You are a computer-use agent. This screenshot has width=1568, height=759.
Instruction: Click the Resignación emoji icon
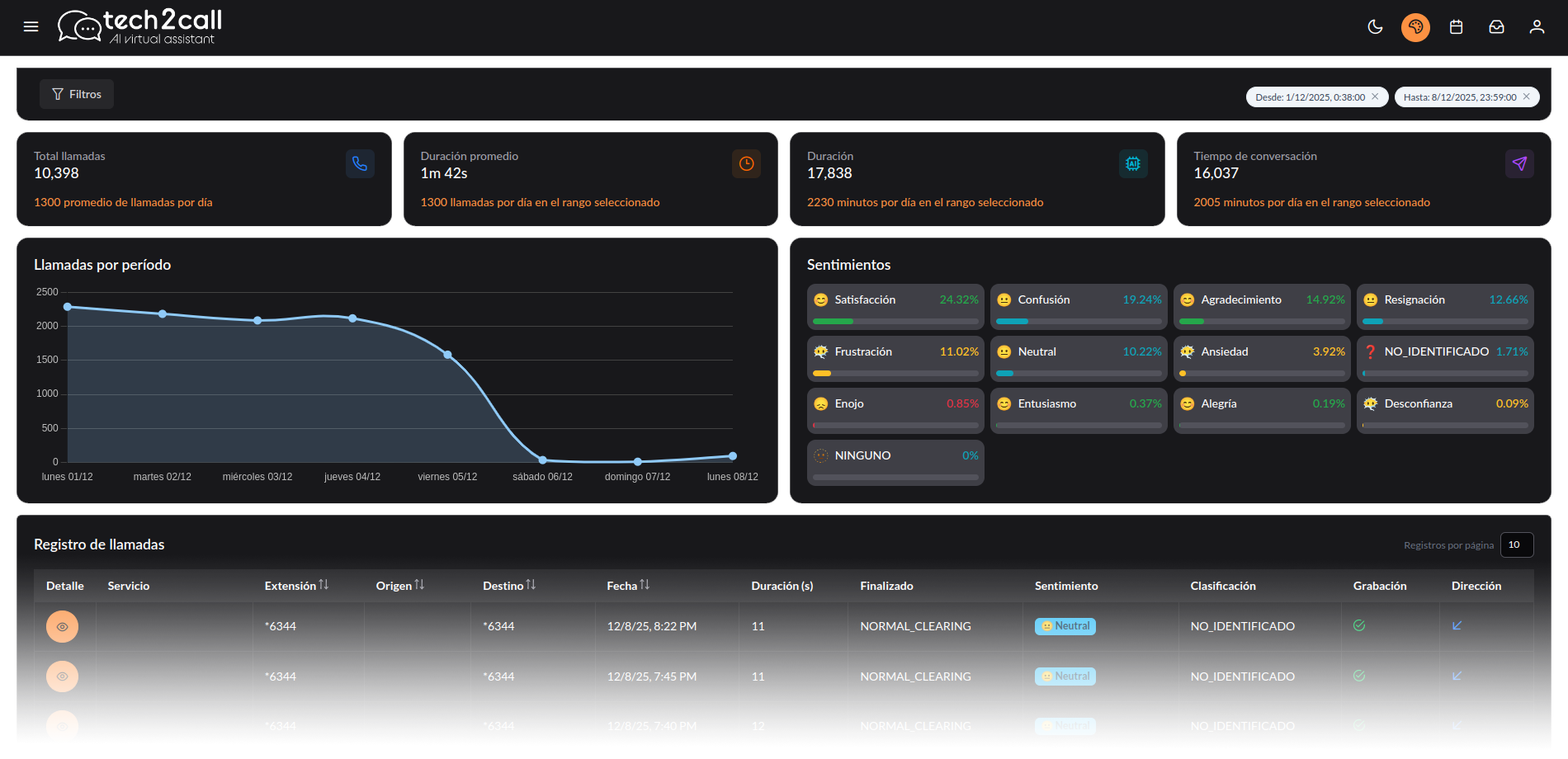(x=1371, y=300)
